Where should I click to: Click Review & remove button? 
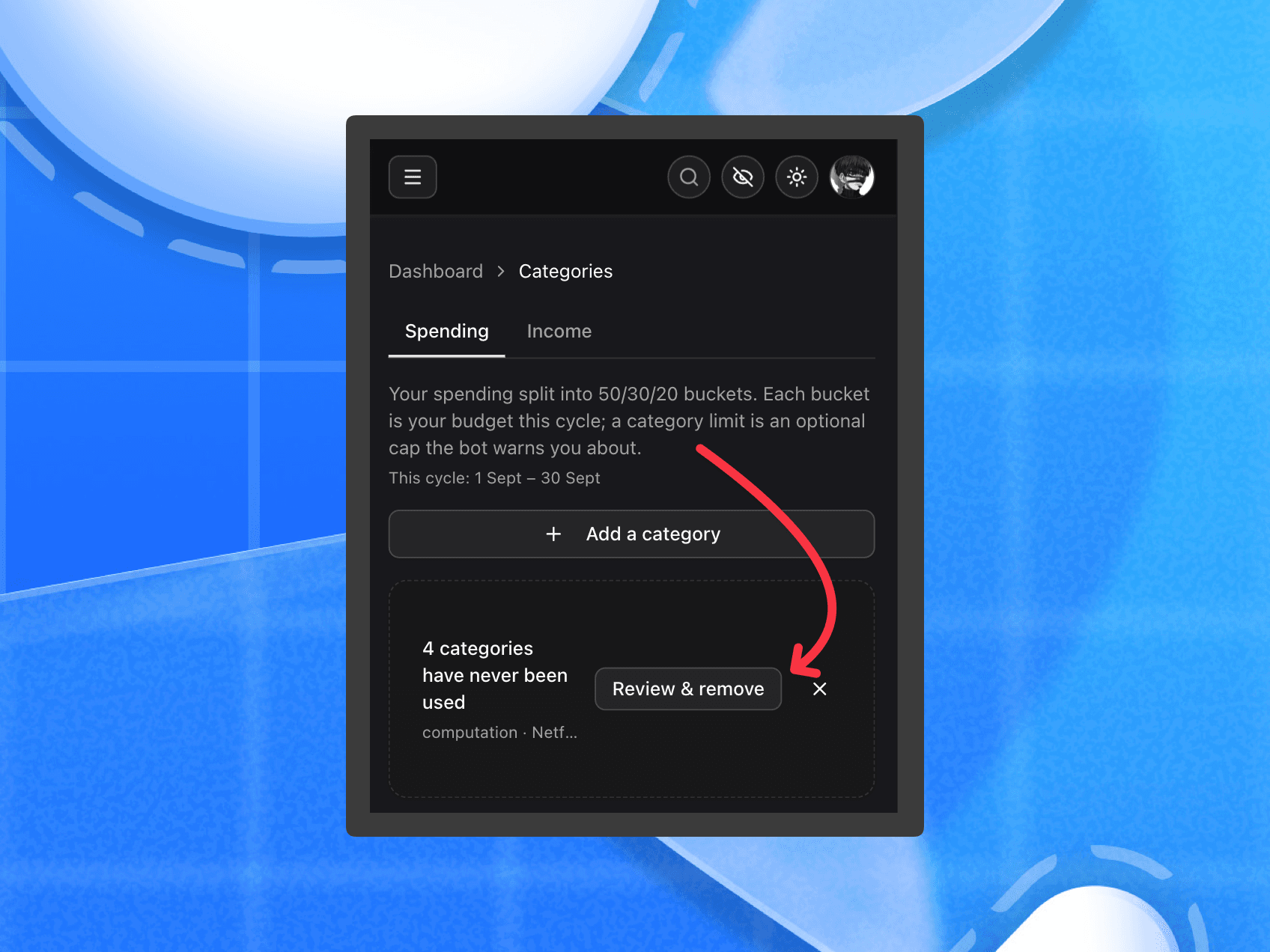(688, 689)
